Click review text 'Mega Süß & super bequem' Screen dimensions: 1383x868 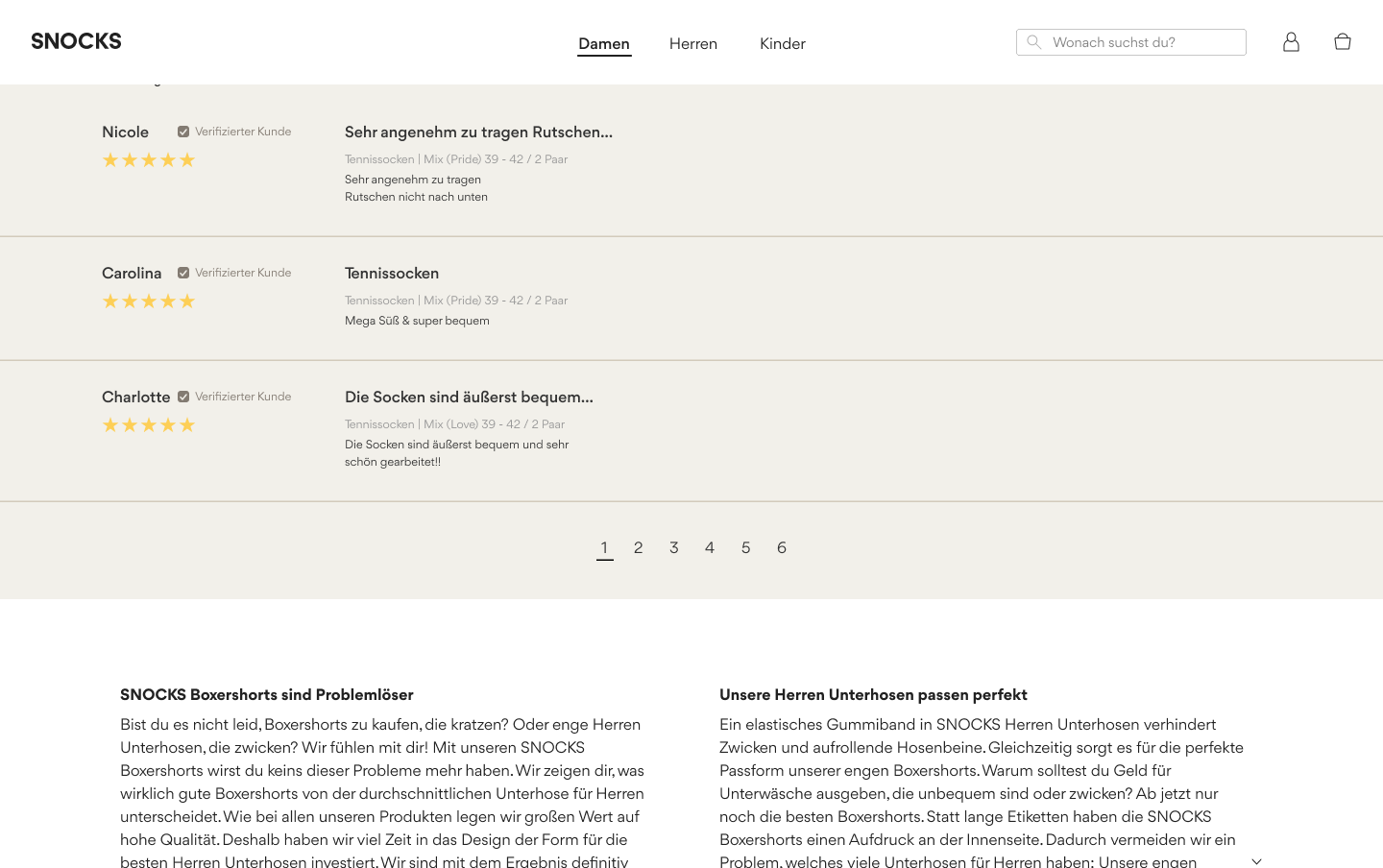point(417,321)
